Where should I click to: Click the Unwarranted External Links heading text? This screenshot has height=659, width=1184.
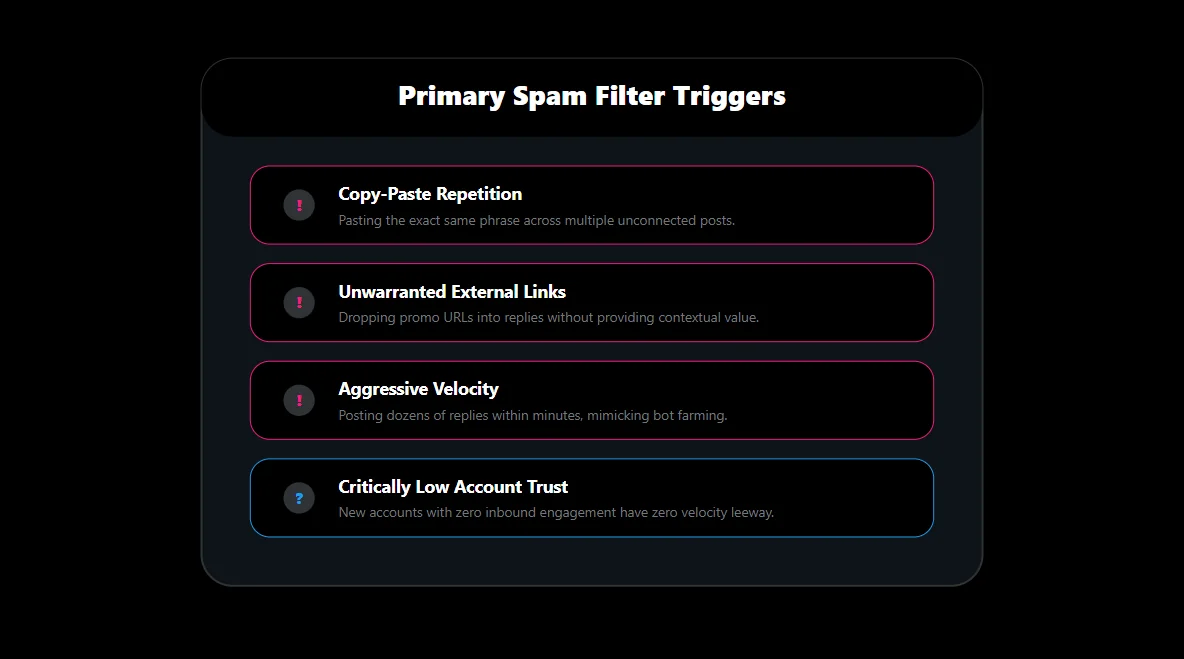click(452, 292)
